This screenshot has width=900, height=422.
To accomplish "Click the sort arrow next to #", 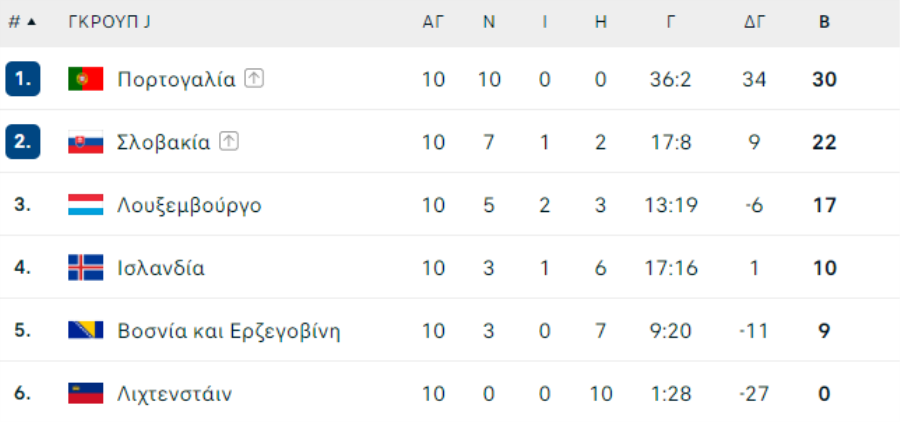I will [x=32, y=22].
